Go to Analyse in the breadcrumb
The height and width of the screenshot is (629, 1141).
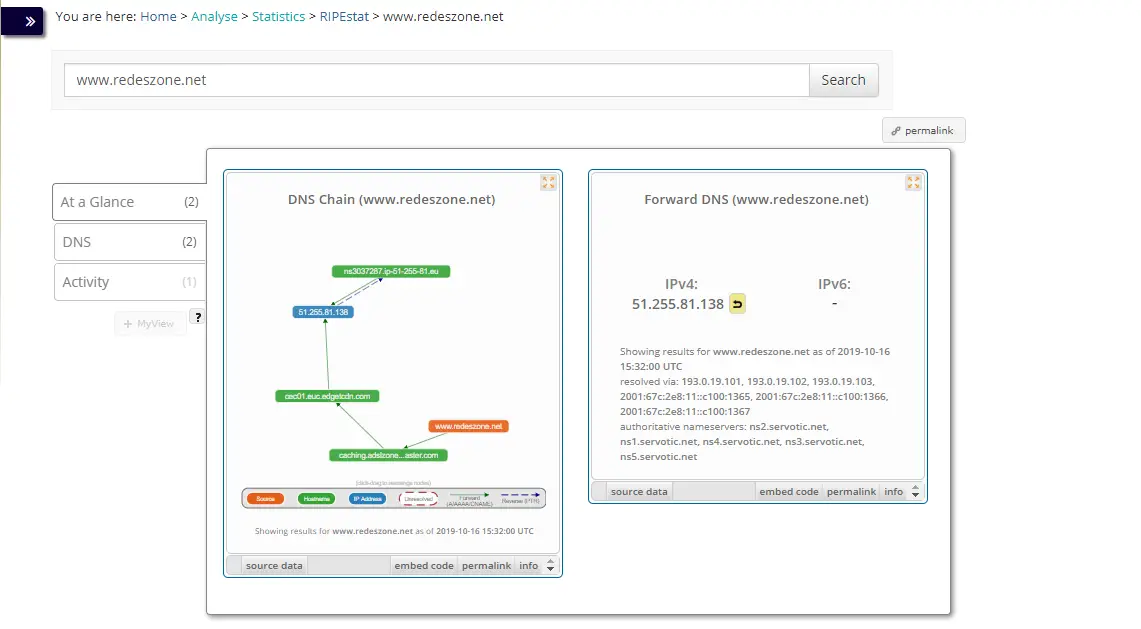click(214, 17)
